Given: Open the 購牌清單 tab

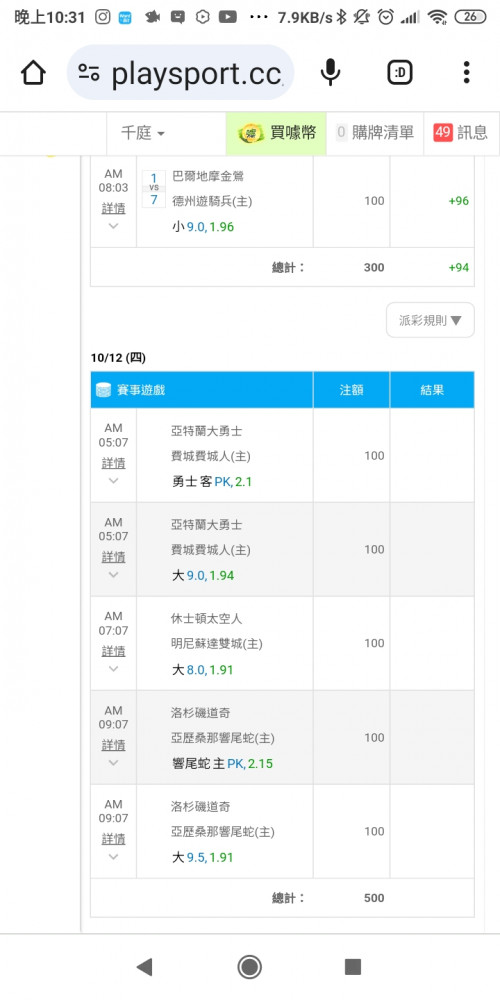Looking at the screenshot, I should 374,133.
